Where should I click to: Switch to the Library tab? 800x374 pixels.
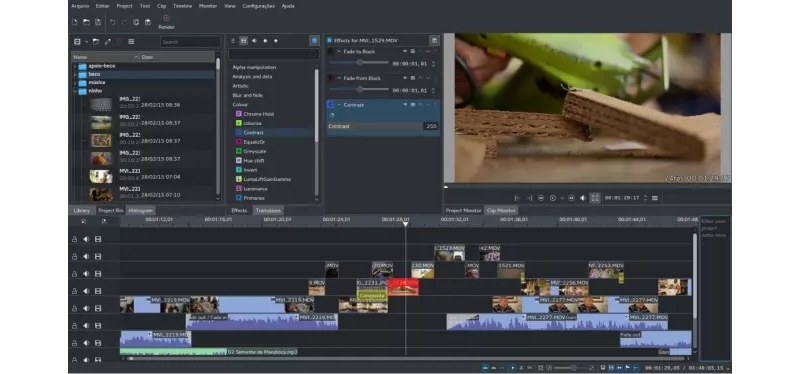[x=82, y=210]
